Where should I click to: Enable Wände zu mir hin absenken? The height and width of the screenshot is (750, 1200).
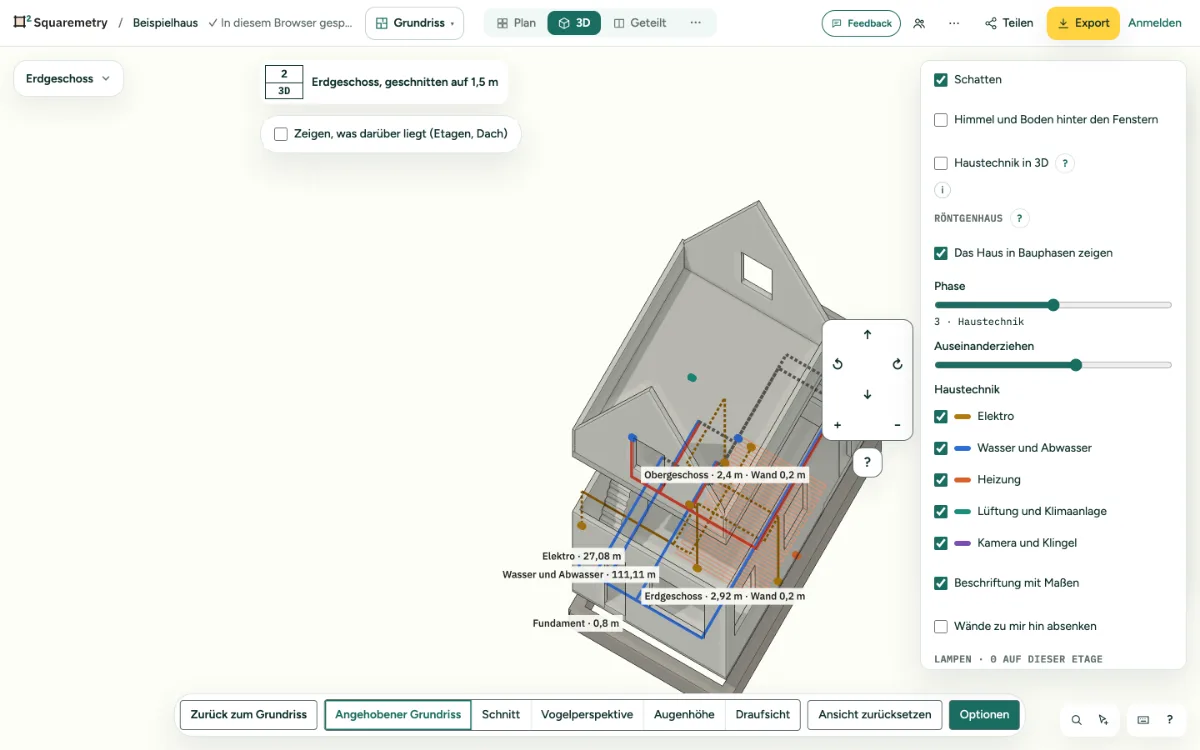pyautogui.click(x=941, y=626)
